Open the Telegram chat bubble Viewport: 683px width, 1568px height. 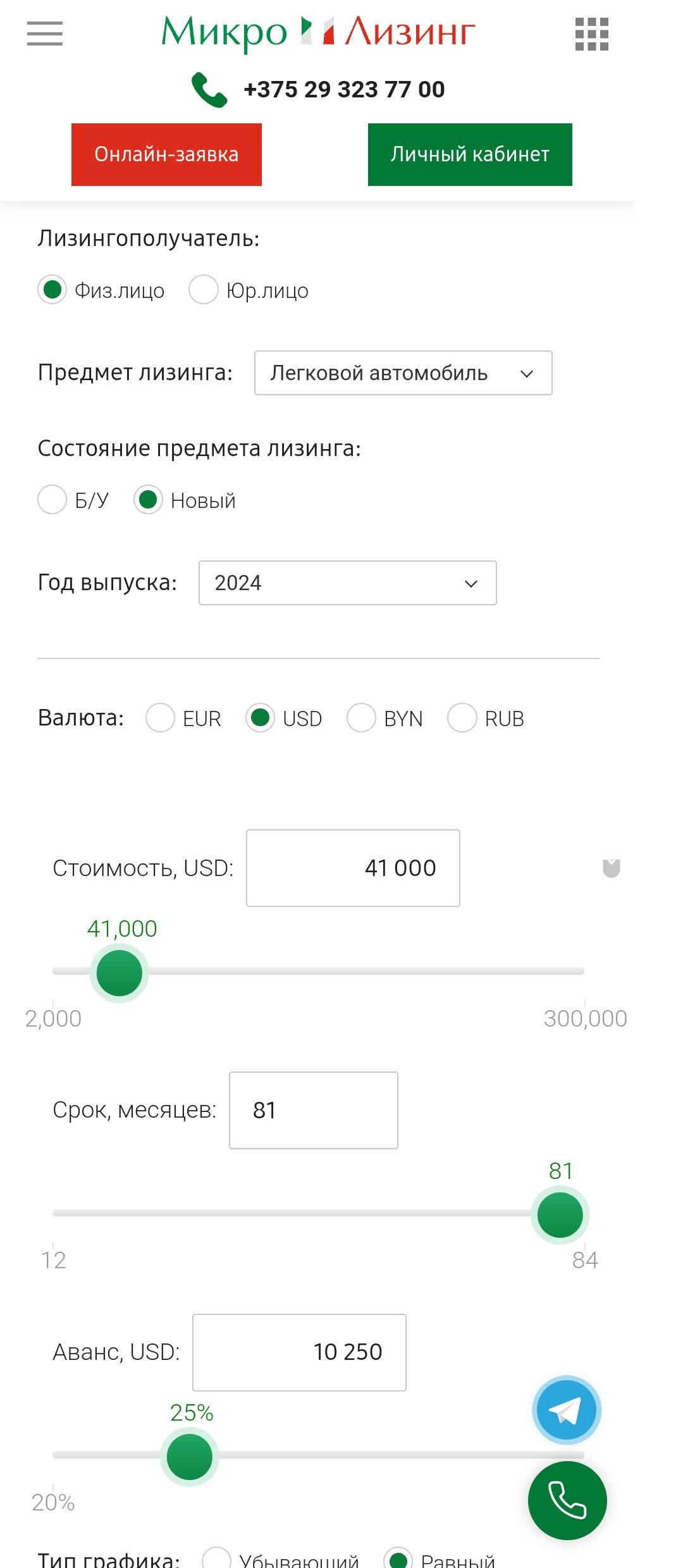566,1411
